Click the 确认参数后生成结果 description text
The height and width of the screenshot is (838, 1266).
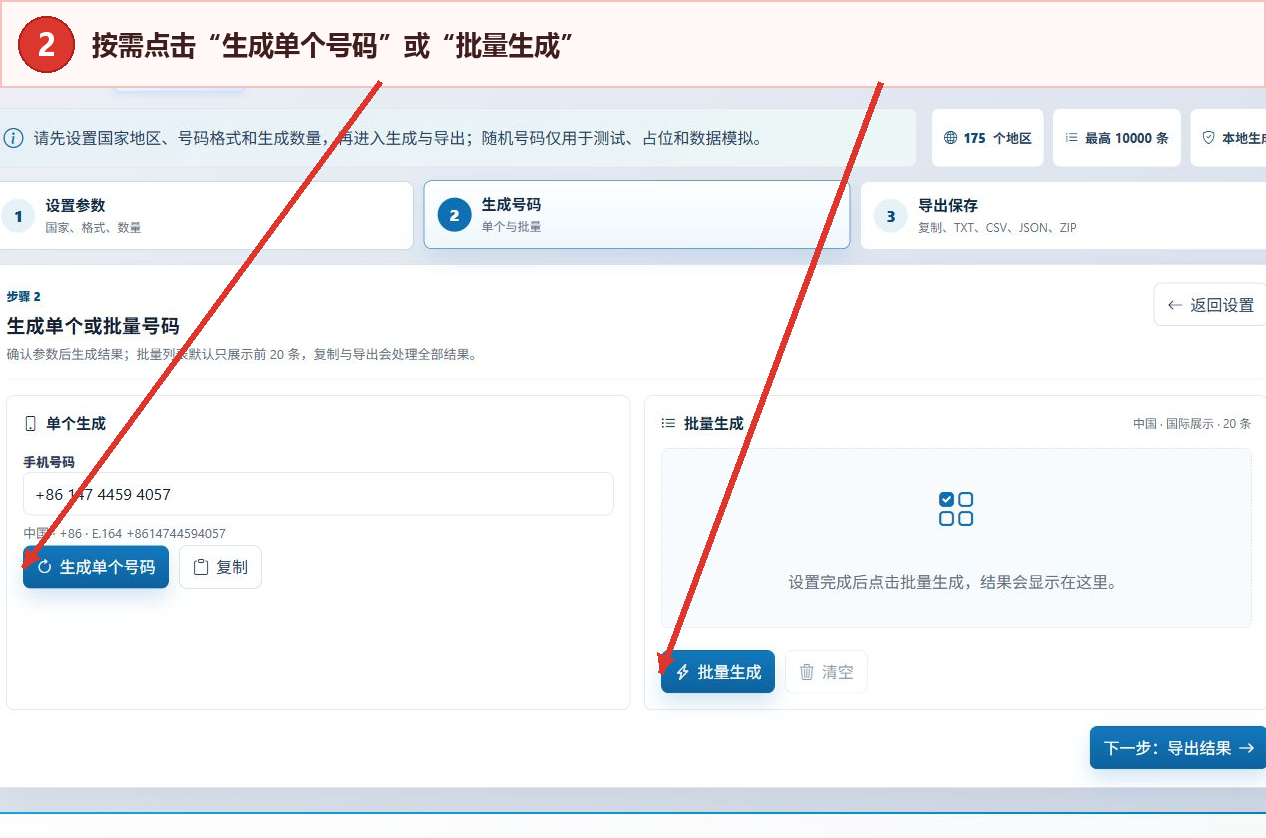242,354
